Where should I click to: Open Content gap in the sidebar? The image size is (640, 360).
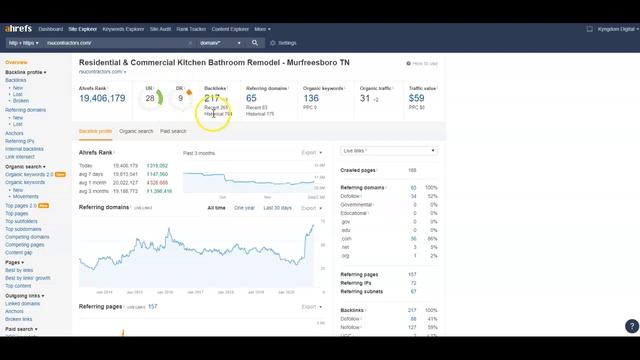[18, 253]
